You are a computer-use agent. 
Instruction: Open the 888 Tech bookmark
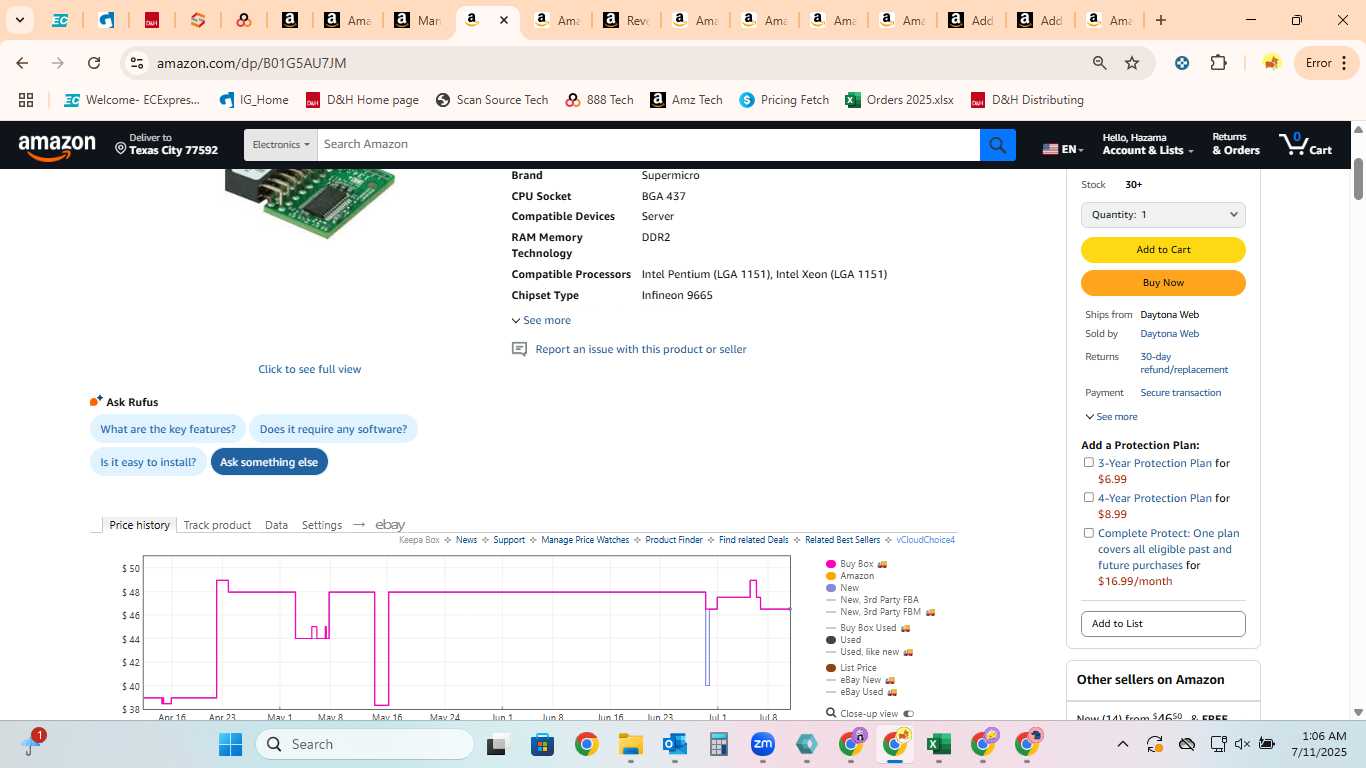coord(599,100)
